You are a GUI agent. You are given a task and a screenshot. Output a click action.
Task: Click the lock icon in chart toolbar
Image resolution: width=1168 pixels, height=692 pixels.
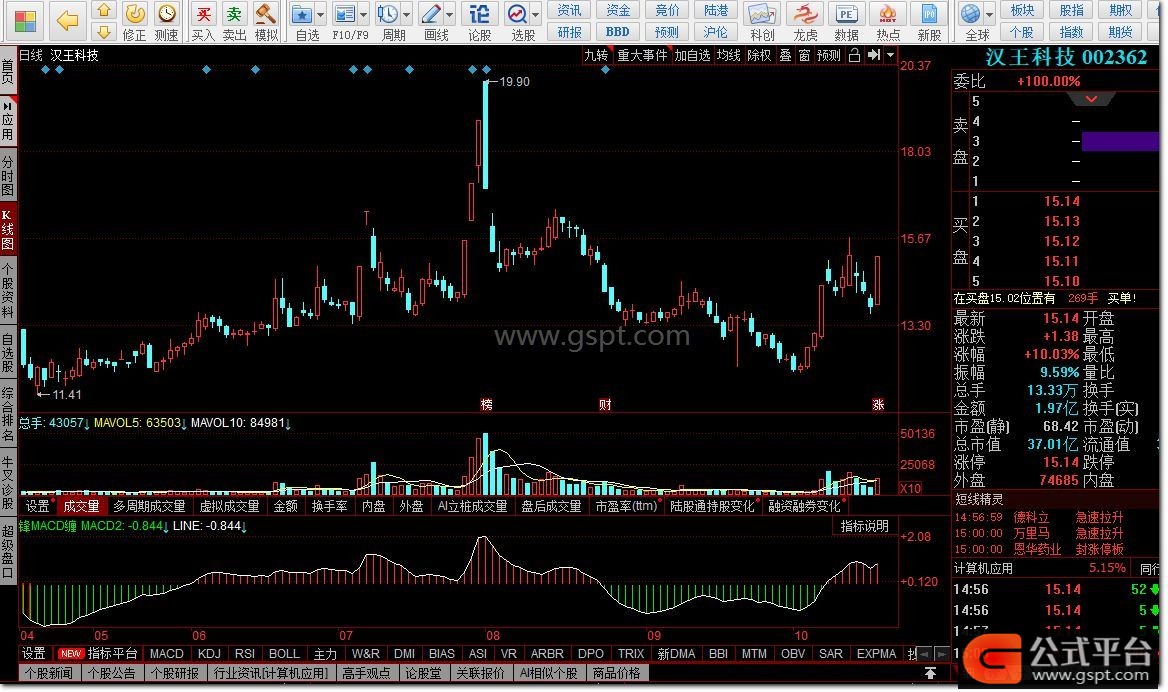[854, 55]
